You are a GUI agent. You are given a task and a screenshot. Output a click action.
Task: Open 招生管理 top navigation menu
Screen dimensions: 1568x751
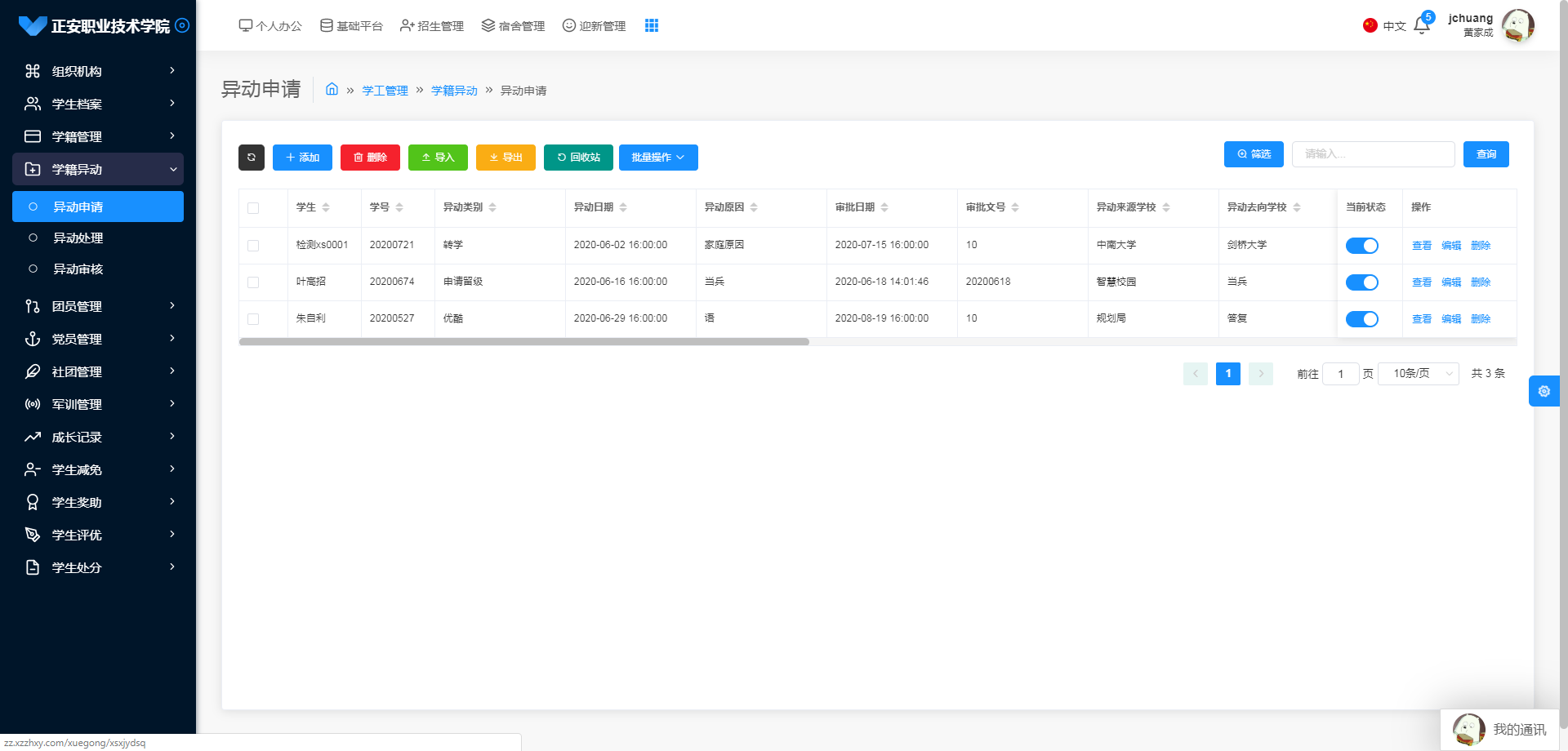tap(432, 26)
